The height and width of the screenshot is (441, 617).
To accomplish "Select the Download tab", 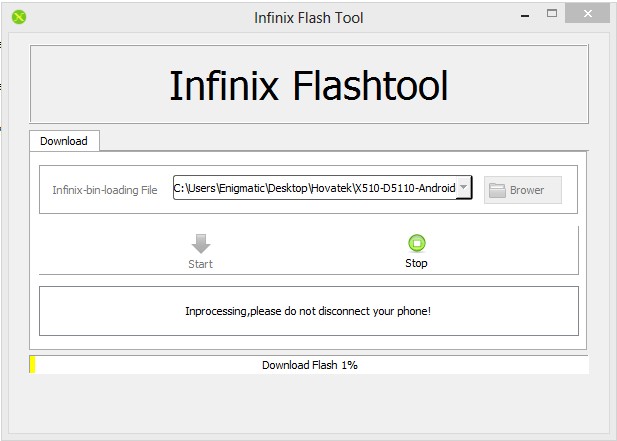I will [64, 141].
